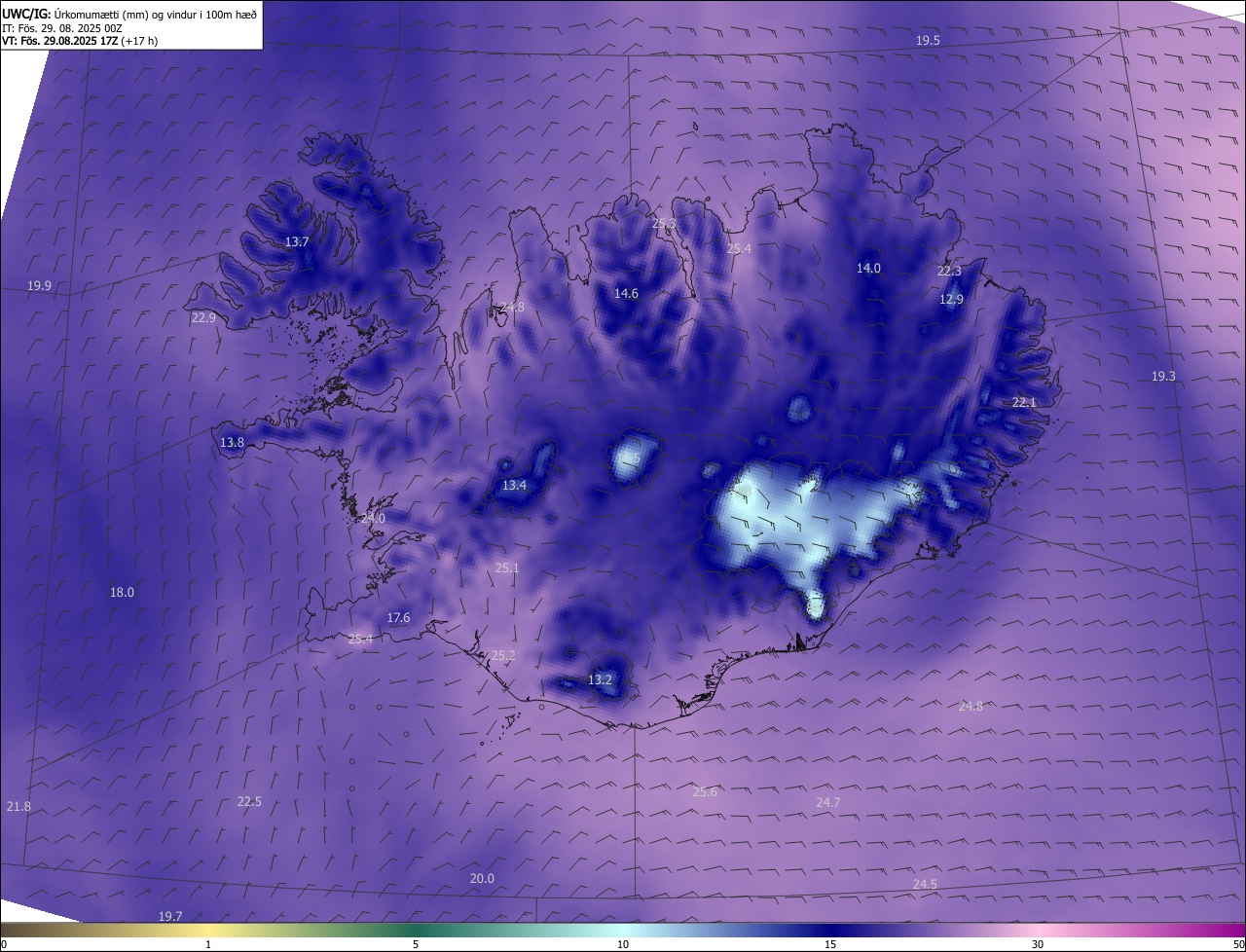This screenshot has width=1246, height=952.
Task: Click the 22.5 value label
Action: click(249, 801)
